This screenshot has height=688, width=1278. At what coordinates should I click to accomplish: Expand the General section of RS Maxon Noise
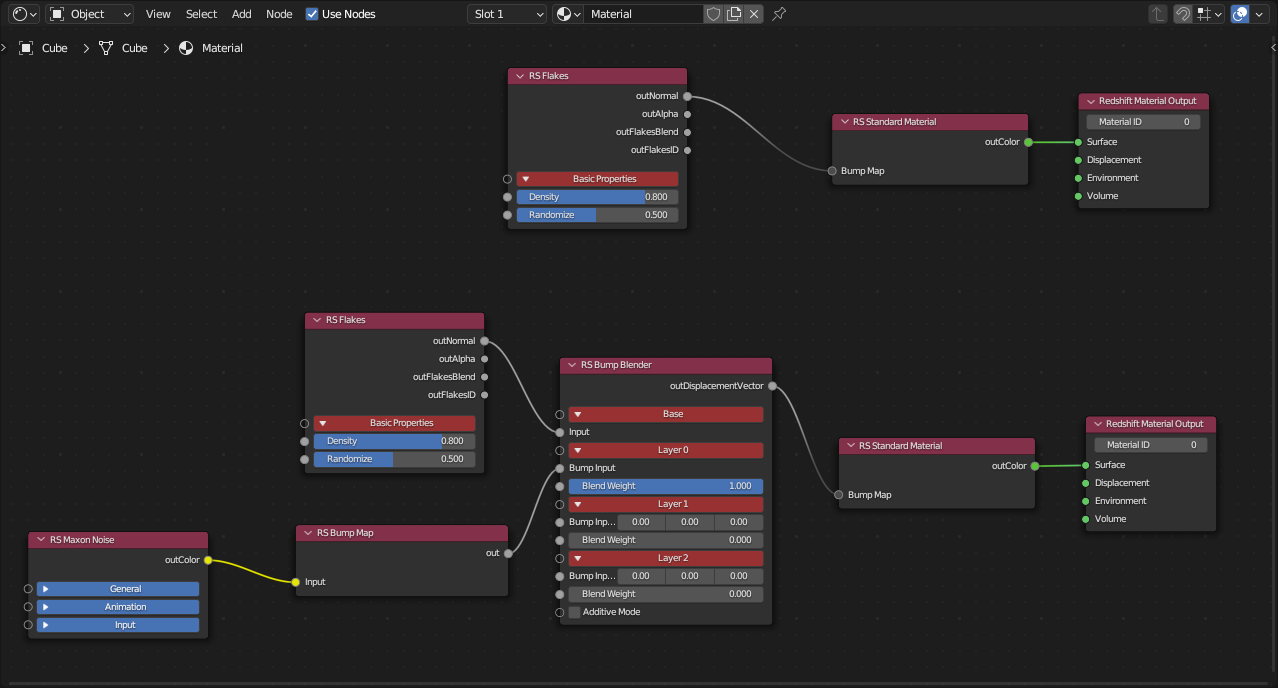[118, 589]
